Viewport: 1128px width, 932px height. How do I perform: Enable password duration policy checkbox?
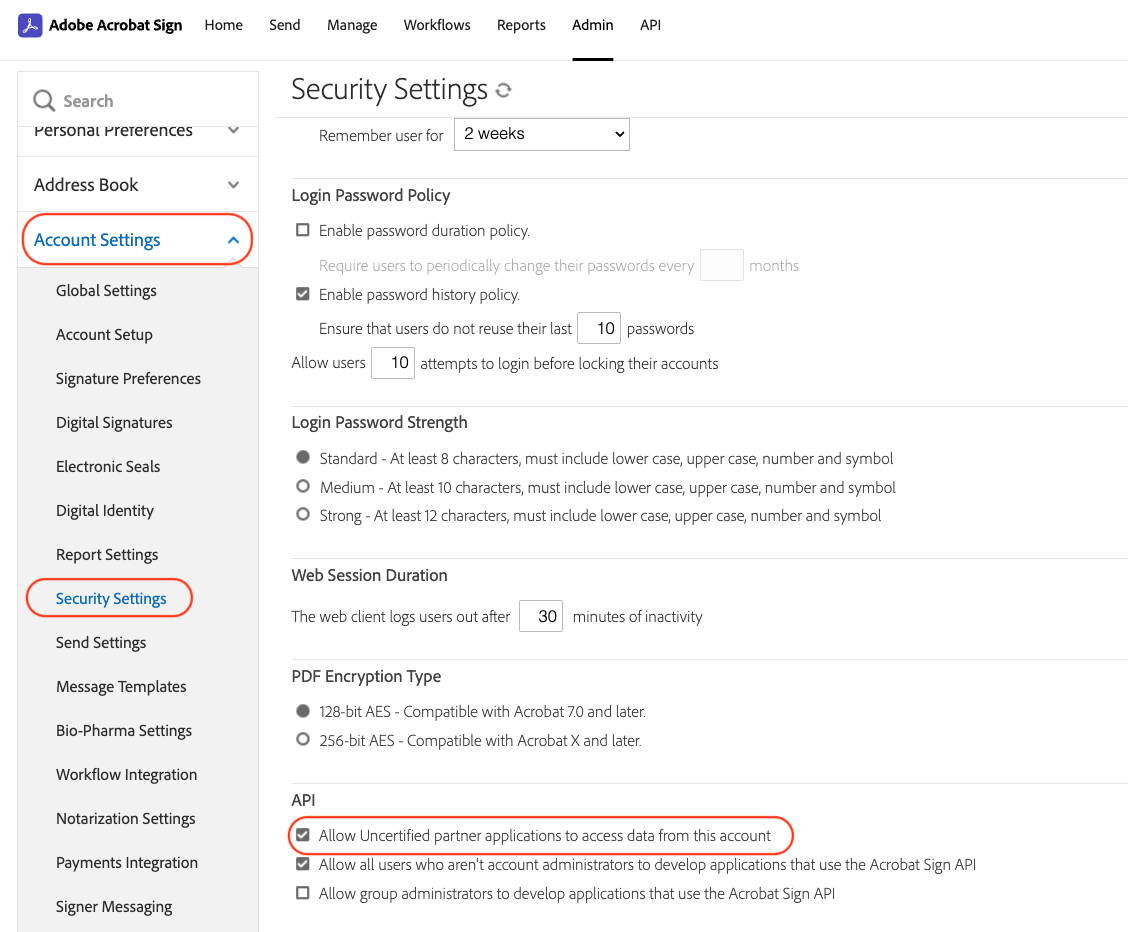303,230
